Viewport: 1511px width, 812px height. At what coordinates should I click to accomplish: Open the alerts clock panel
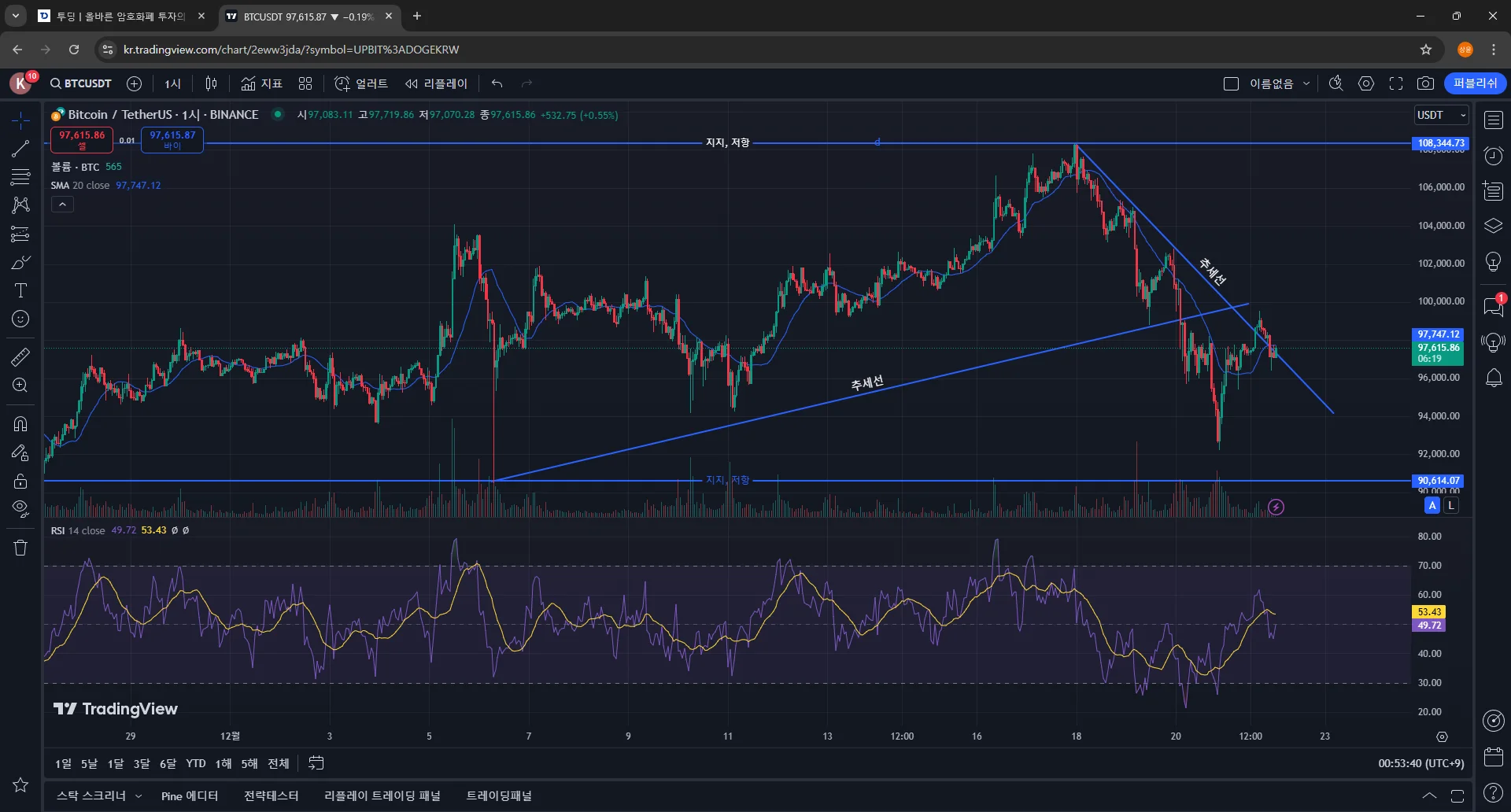[x=1493, y=156]
